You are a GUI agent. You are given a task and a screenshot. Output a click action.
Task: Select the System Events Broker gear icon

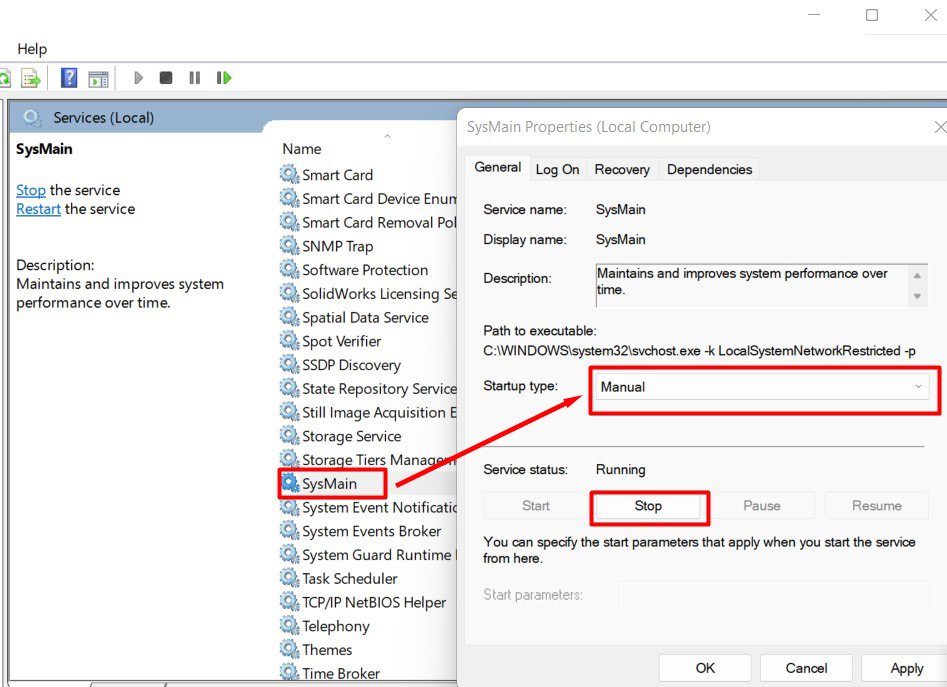[290, 531]
